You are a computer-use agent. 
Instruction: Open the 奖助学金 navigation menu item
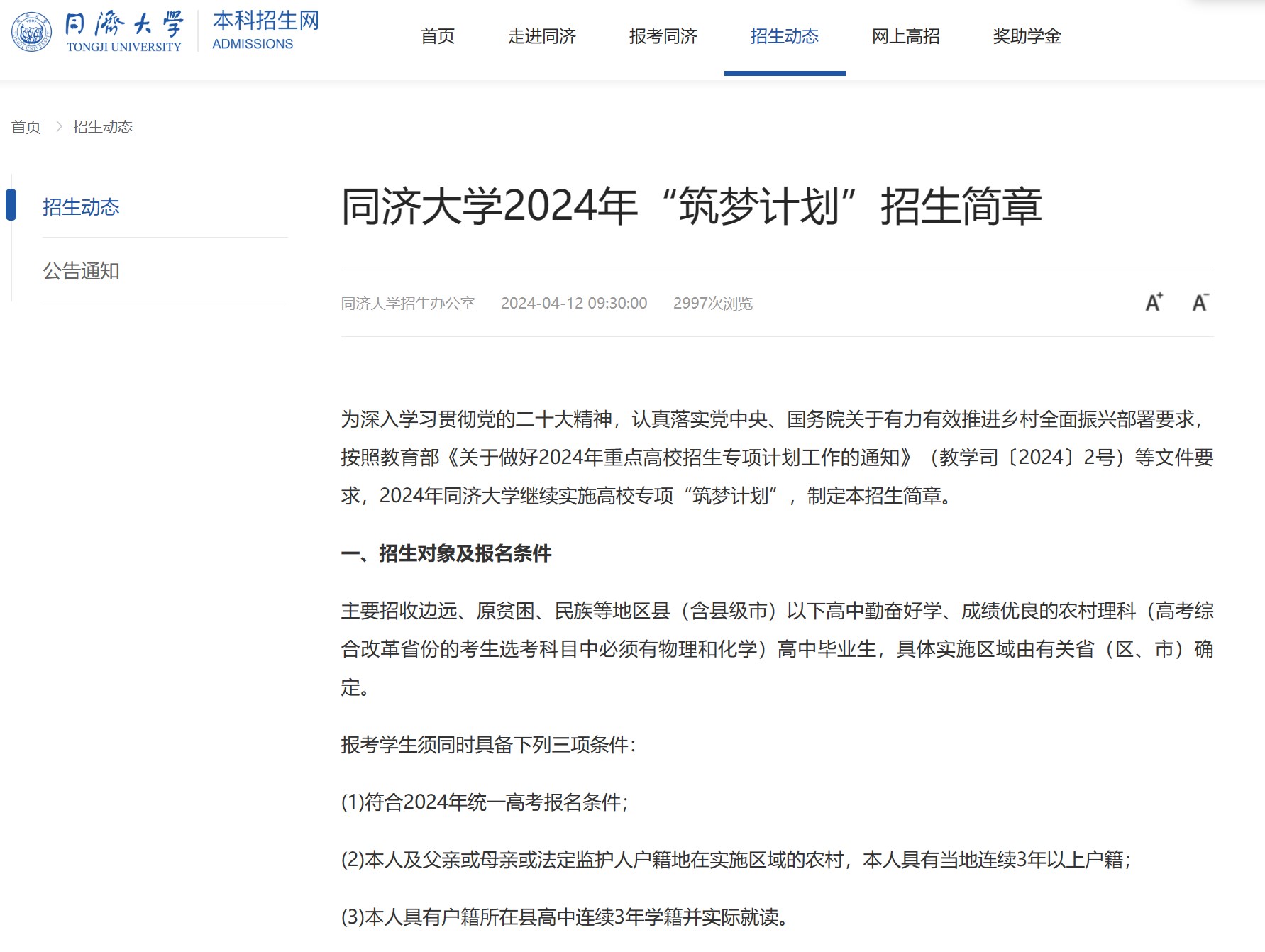(1027, 36)
